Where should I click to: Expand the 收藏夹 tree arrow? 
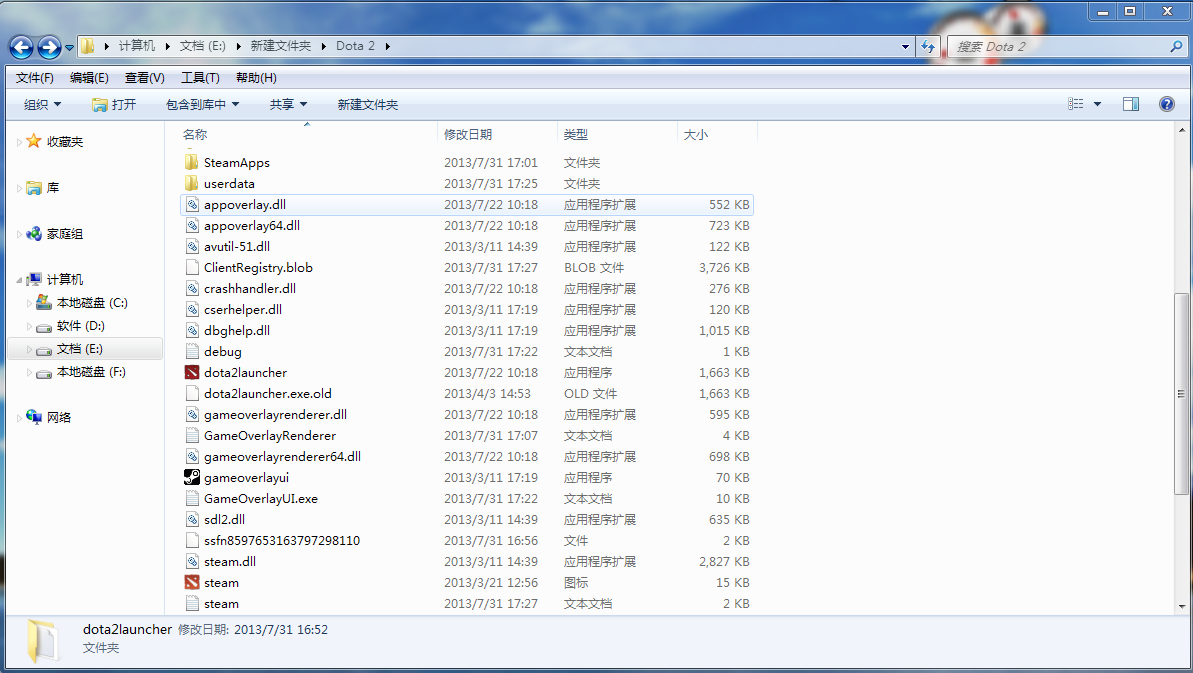coord(19,142)
